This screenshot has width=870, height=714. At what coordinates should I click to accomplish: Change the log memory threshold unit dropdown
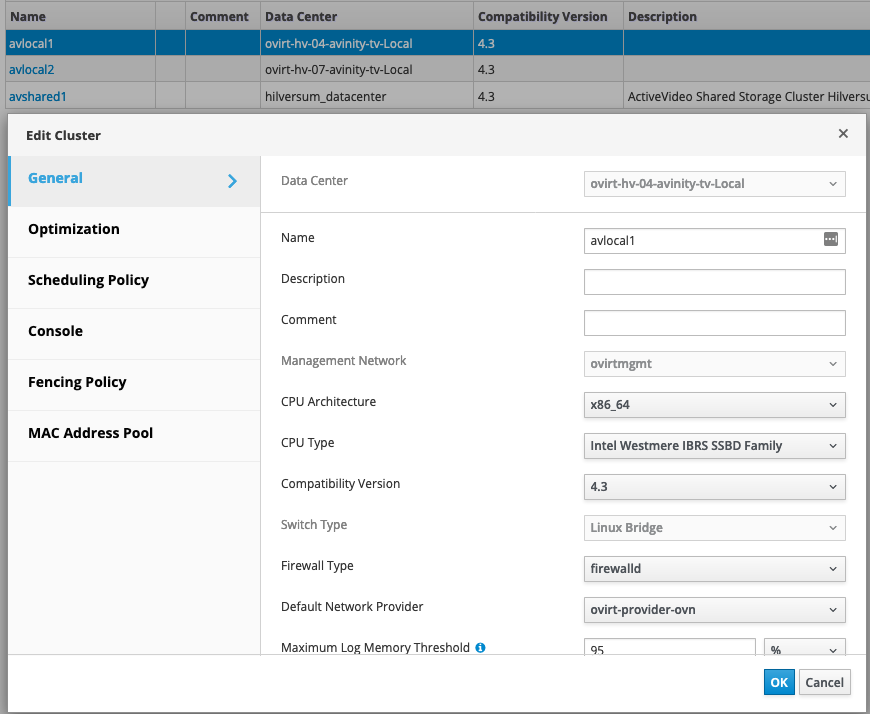coord(804,648)
